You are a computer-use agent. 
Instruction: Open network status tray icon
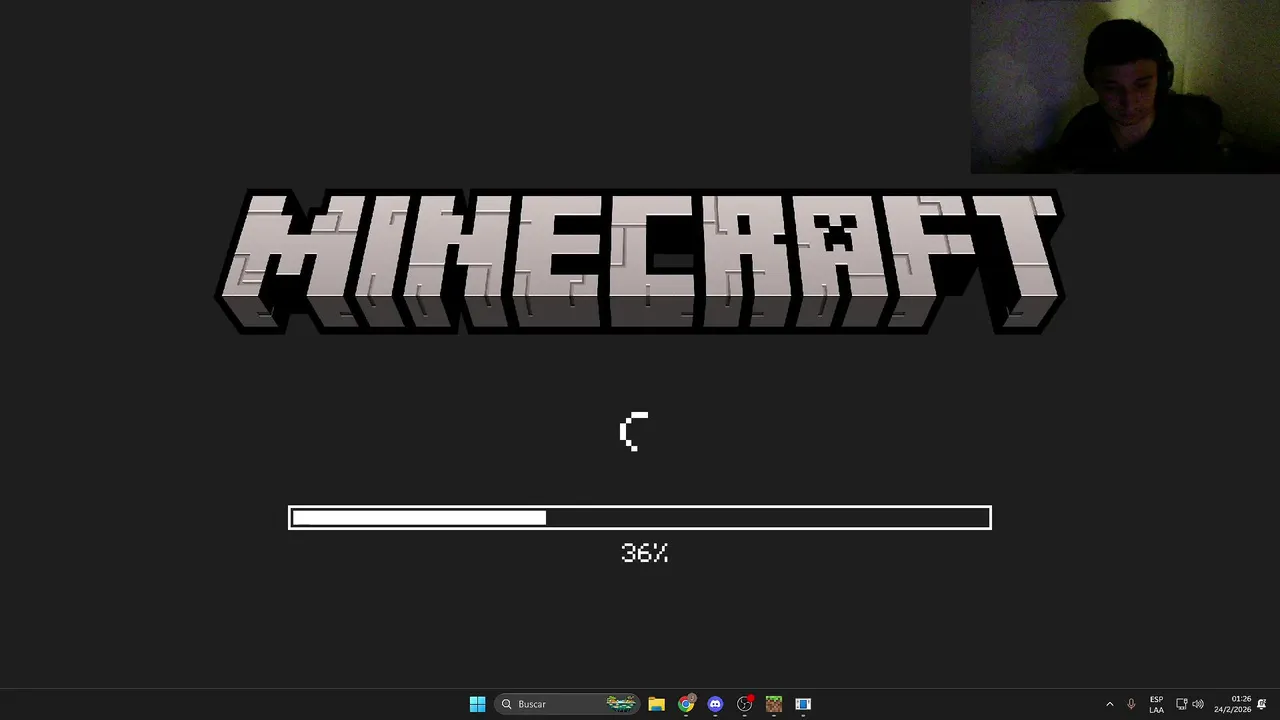(x=1181, y=704)
